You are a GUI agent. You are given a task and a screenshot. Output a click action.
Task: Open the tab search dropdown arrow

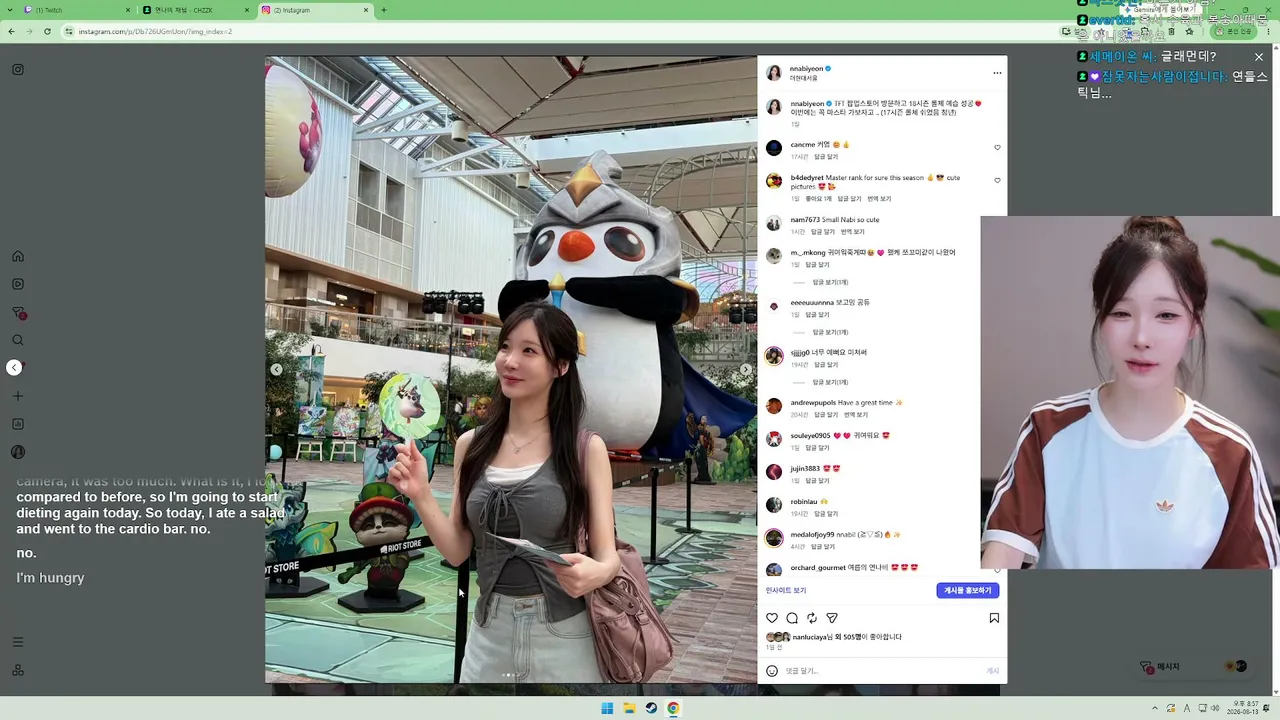8,10
